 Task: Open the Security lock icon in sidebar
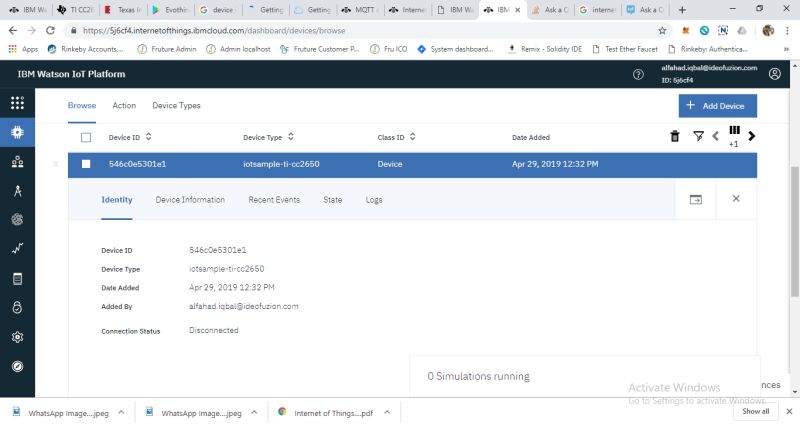17,307
